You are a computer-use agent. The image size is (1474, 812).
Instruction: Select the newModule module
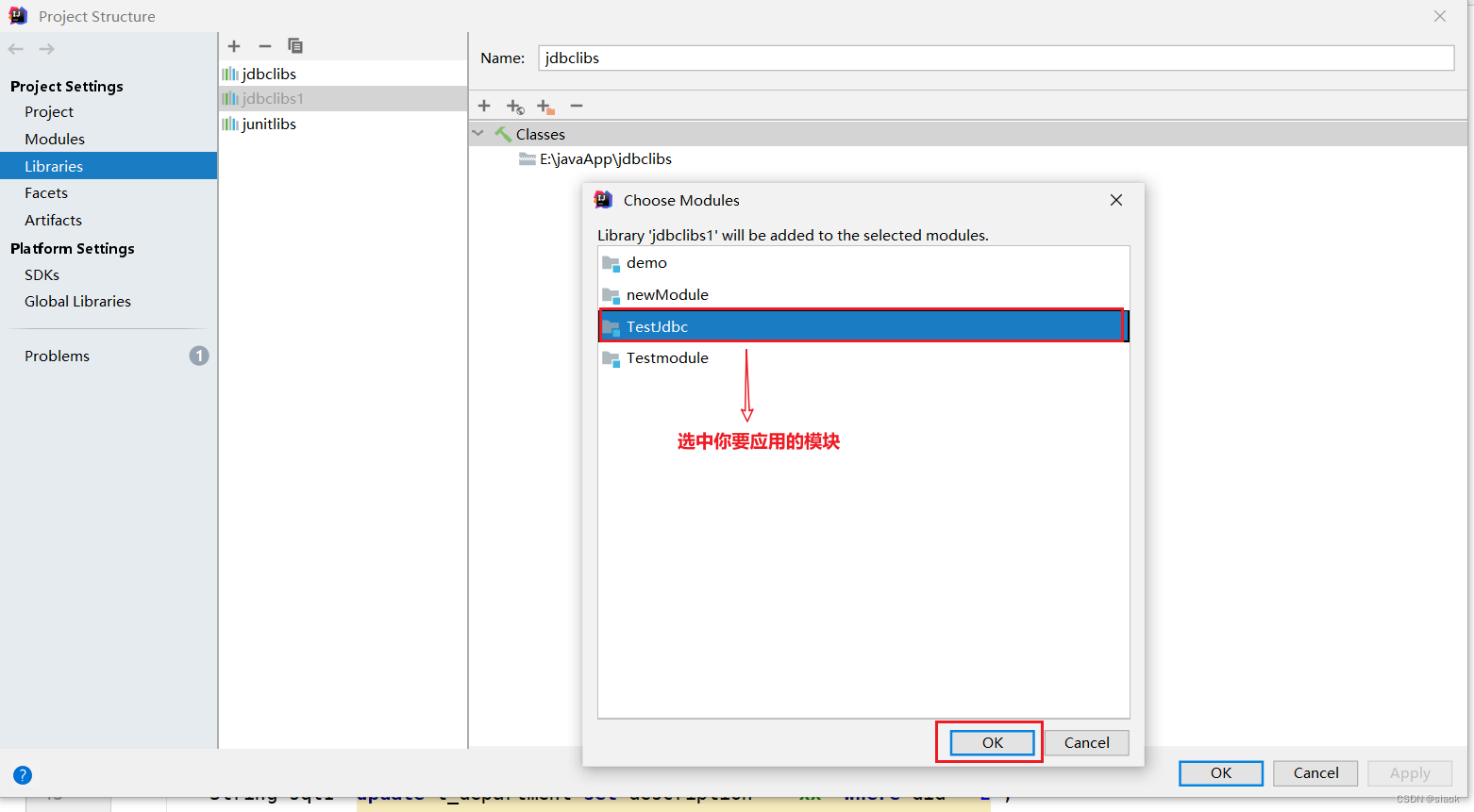[863, 295]
